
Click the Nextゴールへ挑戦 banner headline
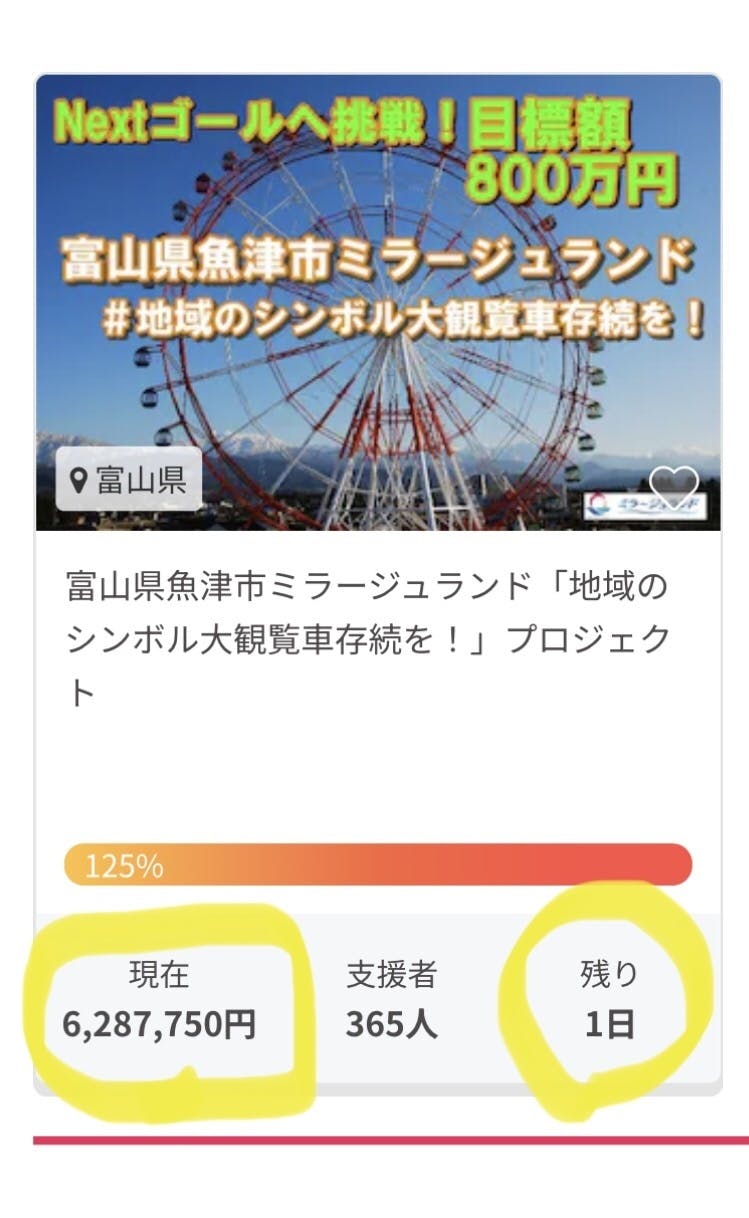[255, 122]
